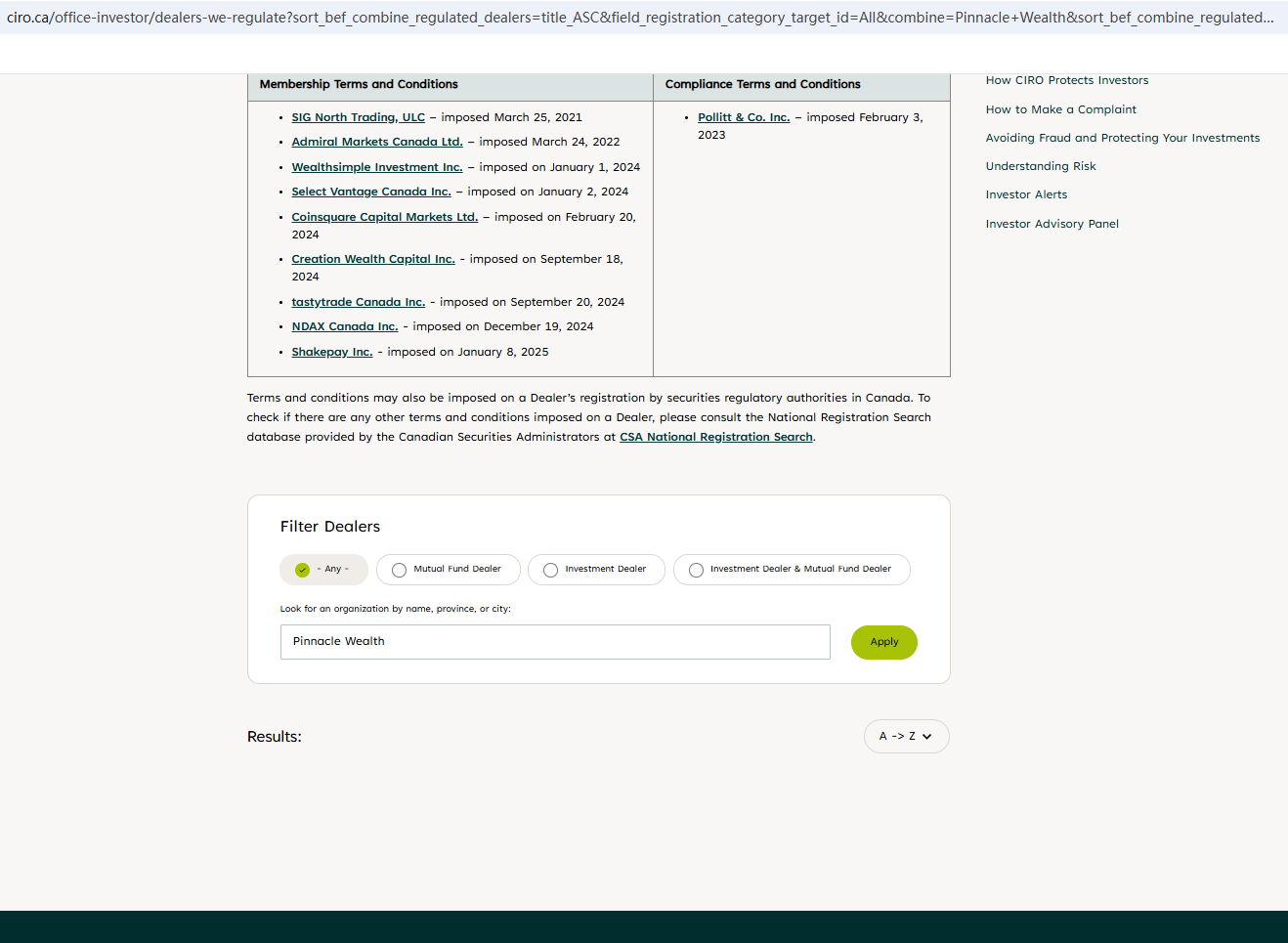Open How to Make a Complaint page
1288x943 pixels.
pos(1061,109)
